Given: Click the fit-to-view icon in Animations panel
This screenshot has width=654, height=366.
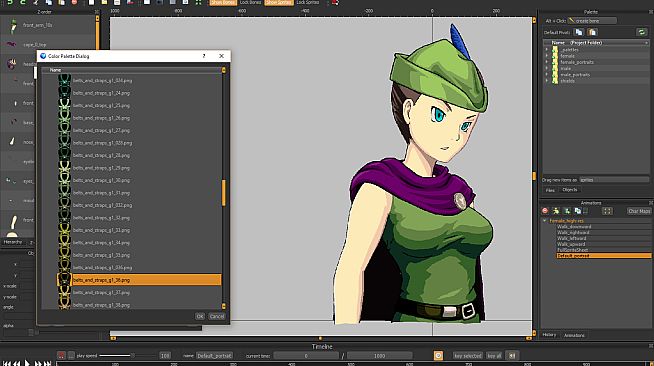Looking at the screenshot, I should coord(607,211).
